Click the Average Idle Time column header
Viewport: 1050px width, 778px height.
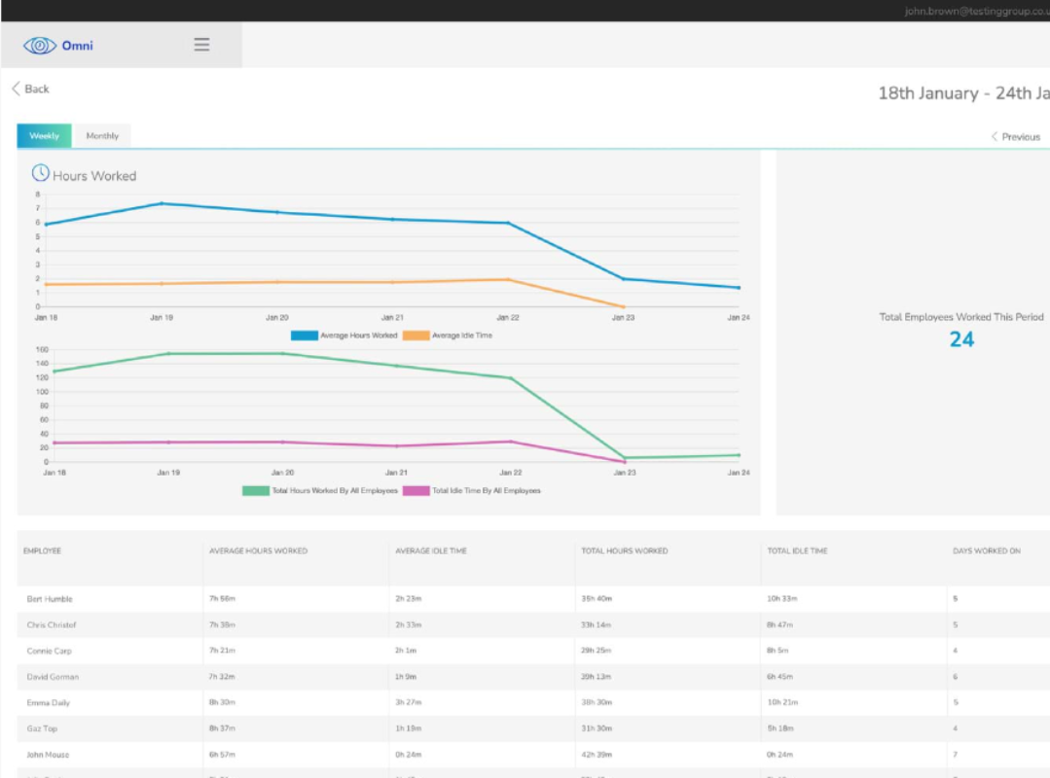point(431,551)
